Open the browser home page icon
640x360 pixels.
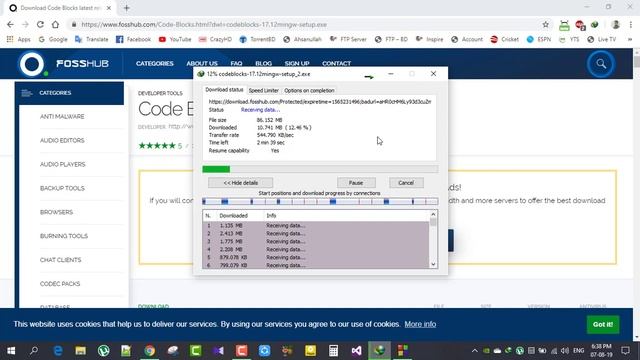point(56,24)
